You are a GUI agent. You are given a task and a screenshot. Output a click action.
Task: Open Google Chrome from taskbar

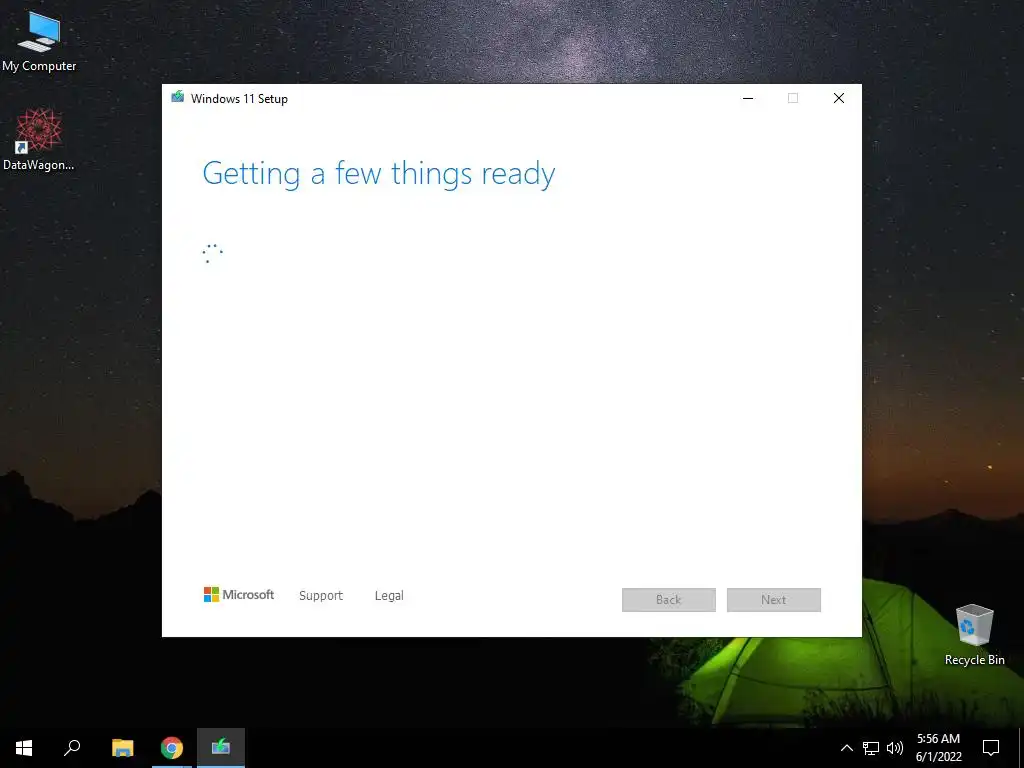172,748
